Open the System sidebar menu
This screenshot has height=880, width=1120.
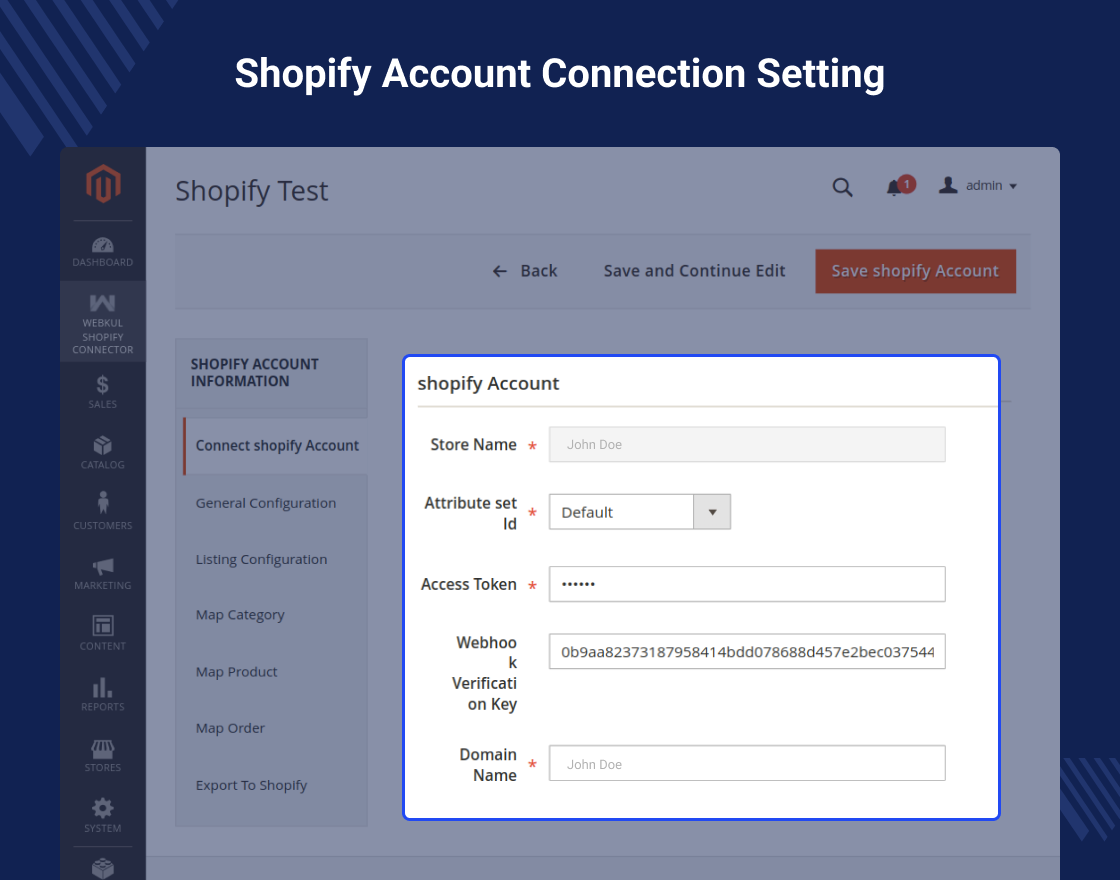point(103,816)
